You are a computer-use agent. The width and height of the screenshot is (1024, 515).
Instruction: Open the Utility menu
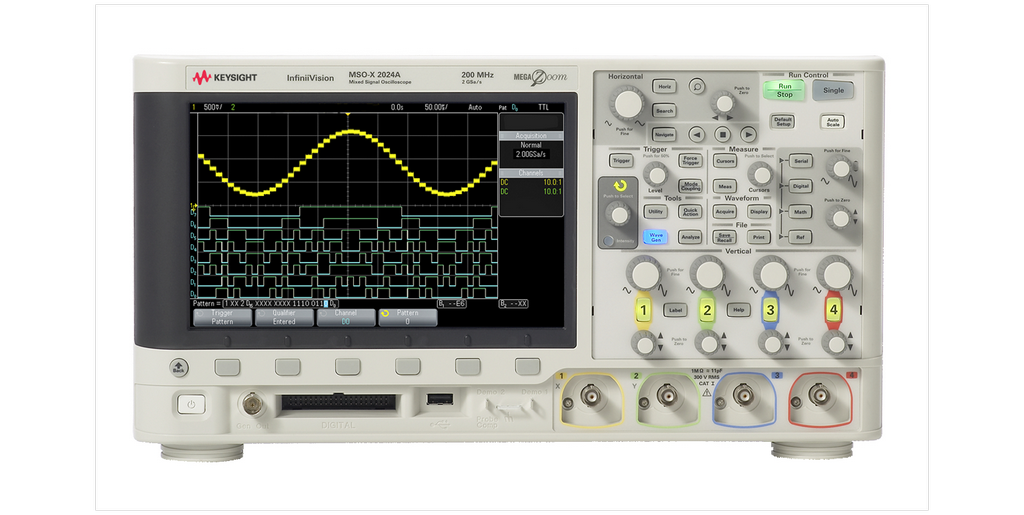[656, 212]
